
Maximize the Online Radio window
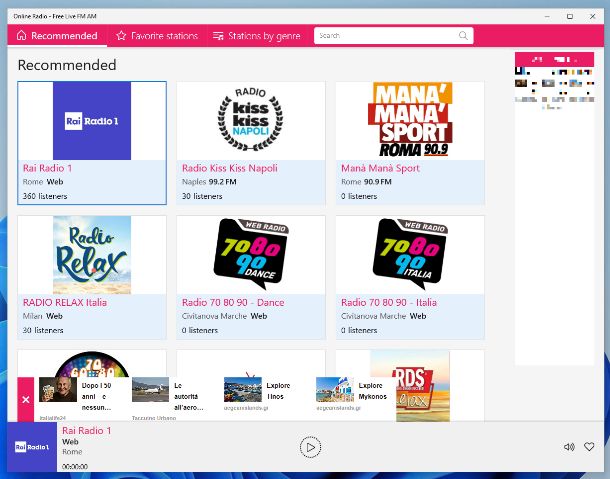pos(570,16)
